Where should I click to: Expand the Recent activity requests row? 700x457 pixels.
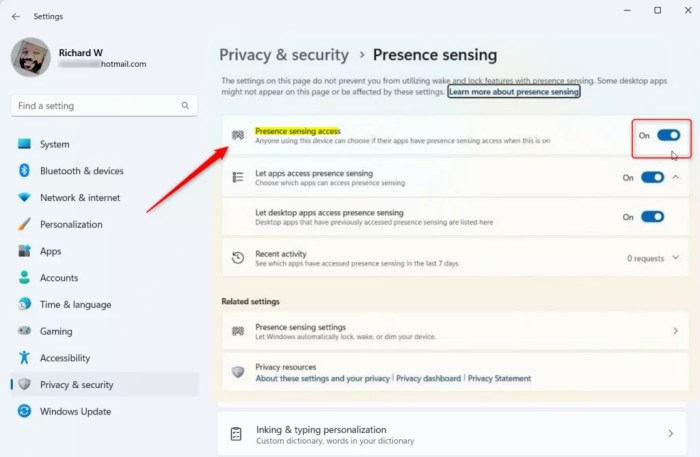676,258
